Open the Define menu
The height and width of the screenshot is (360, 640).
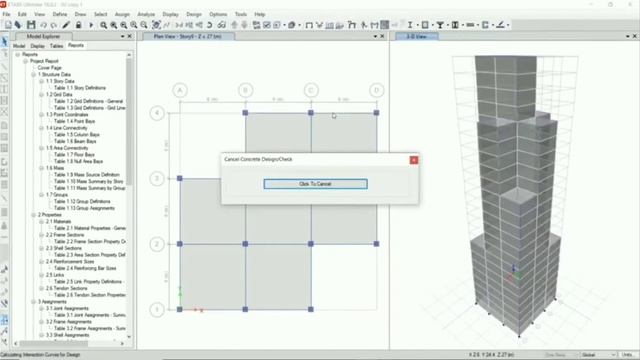[x=60, y=14]
